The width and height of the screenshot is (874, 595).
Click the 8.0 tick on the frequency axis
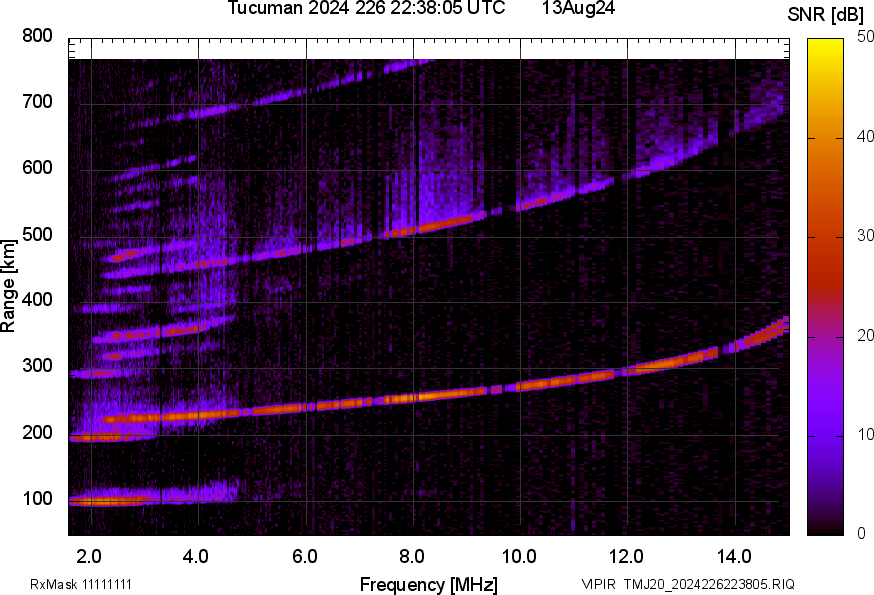(412, 555)
